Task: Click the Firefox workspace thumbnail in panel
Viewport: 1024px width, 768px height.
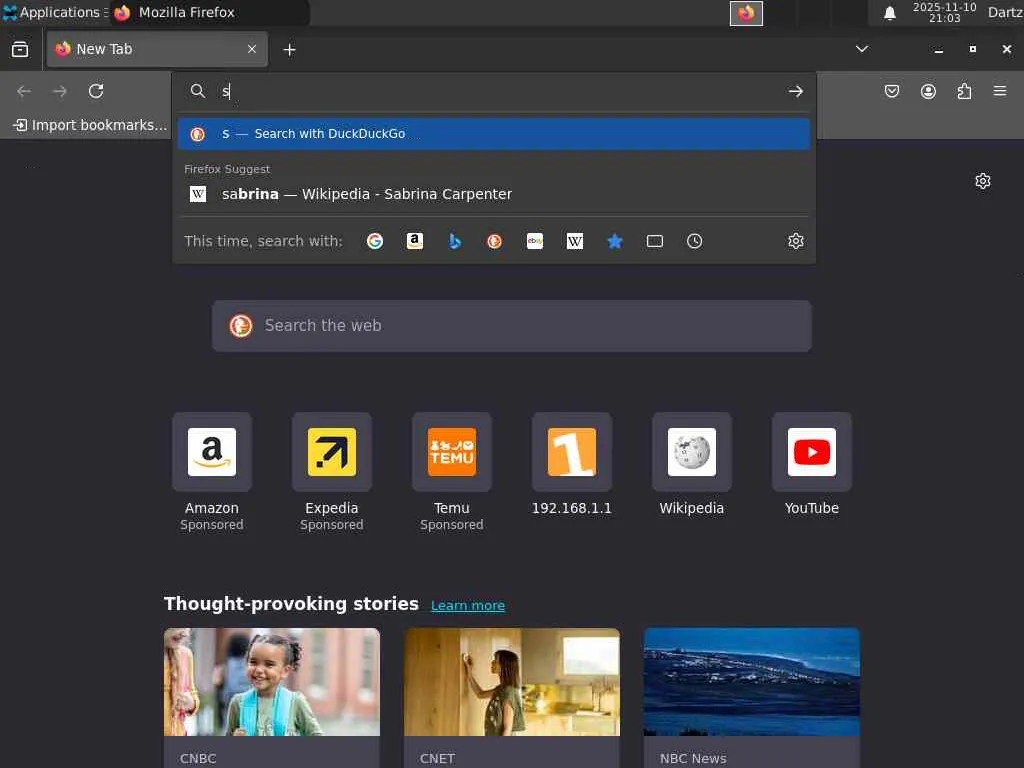Action: pos(746,13)
